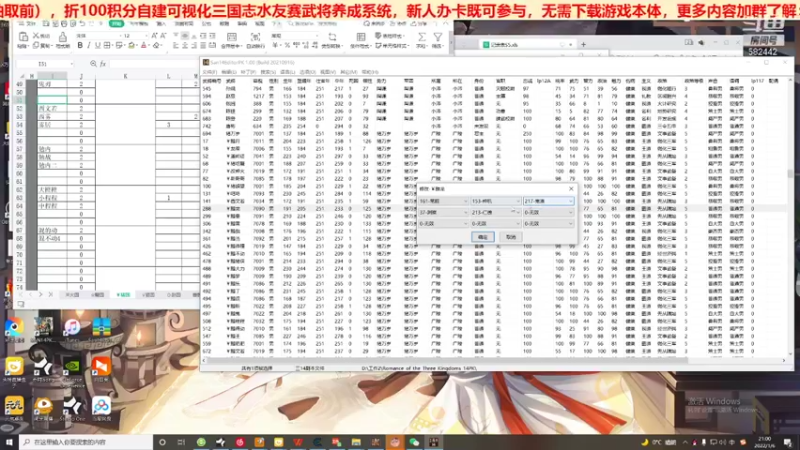Click the paste clipboard icon
Screen dimensions: 800x450
(23, 37)
